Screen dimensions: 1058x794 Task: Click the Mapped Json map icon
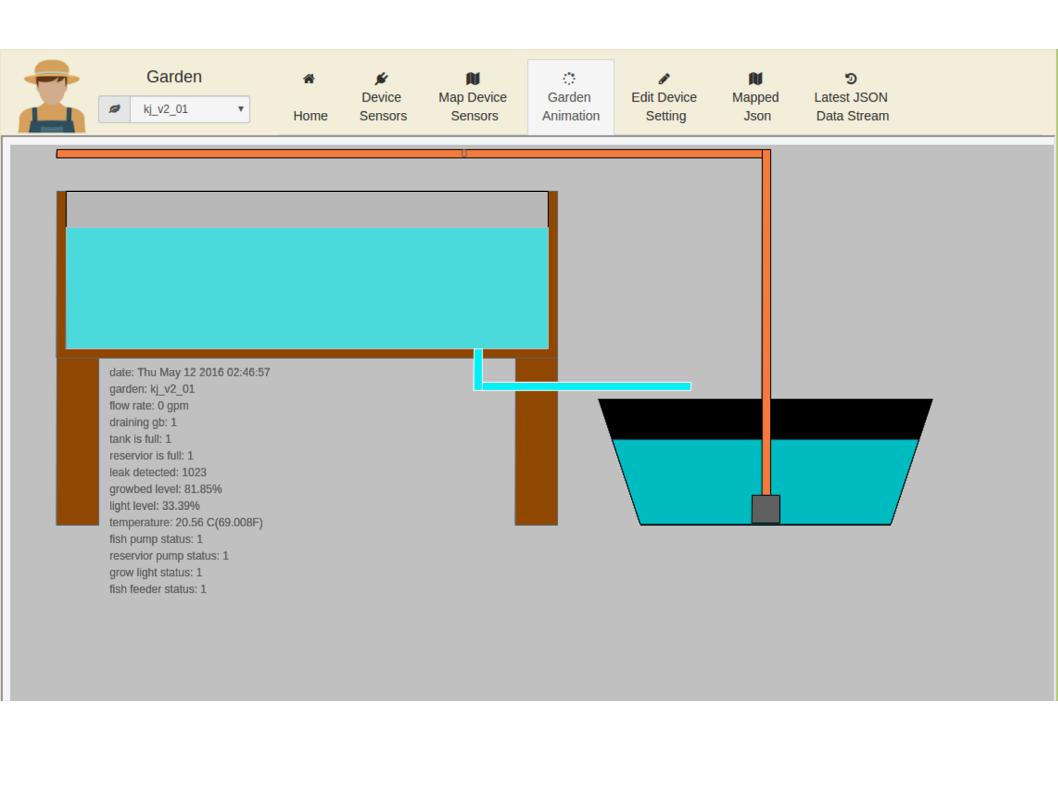point(756,78)
